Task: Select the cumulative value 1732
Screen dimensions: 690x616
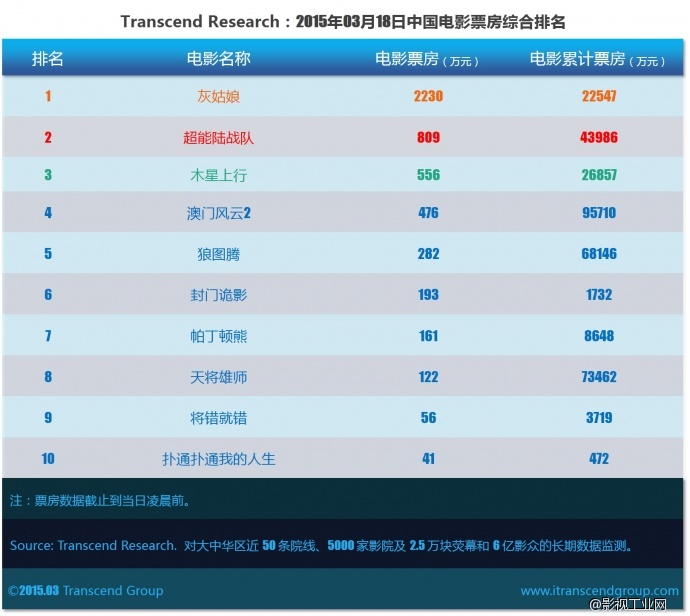Action: [x=599, y=295]
